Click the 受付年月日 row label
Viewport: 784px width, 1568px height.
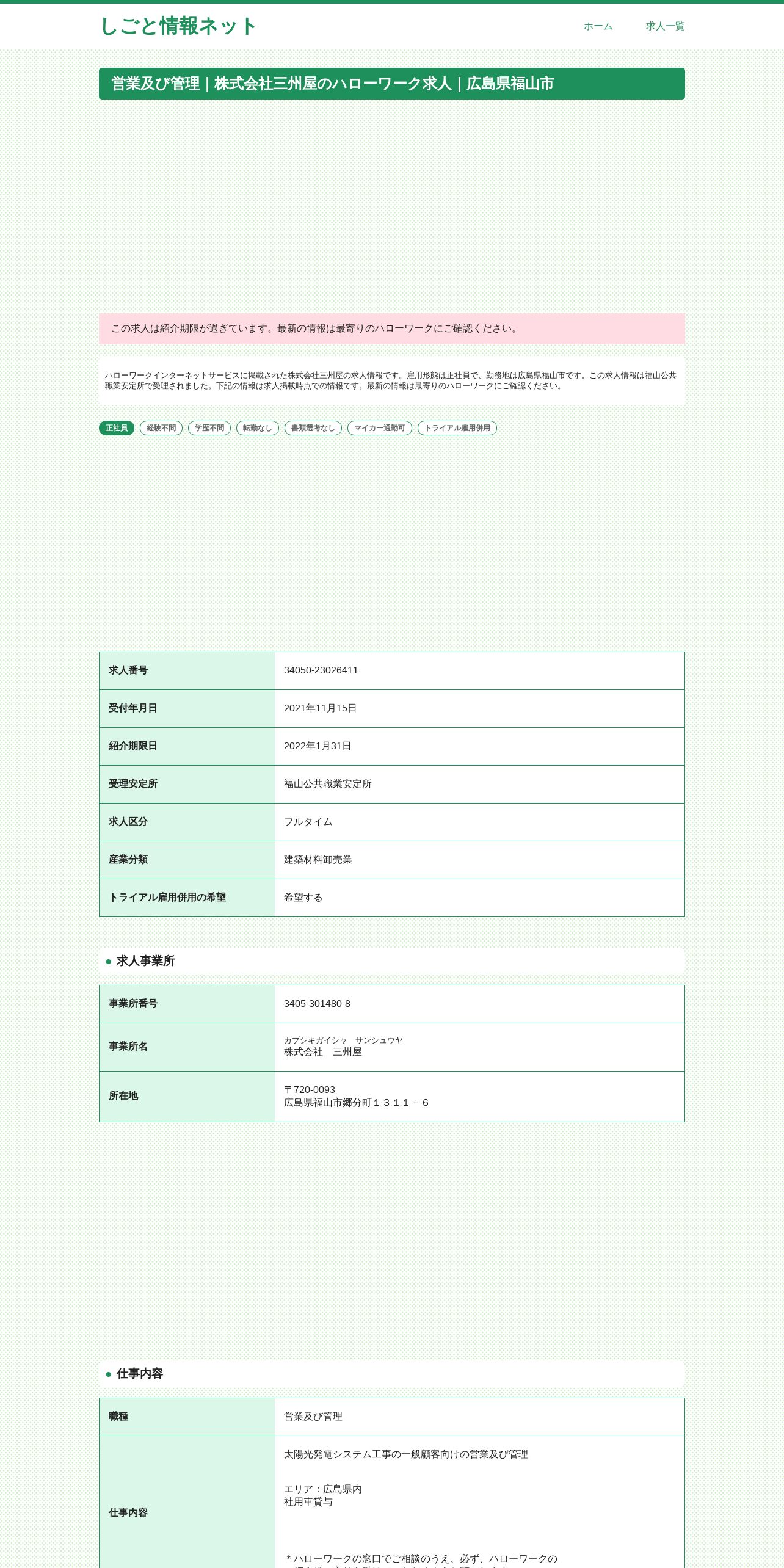click(133, 708)
